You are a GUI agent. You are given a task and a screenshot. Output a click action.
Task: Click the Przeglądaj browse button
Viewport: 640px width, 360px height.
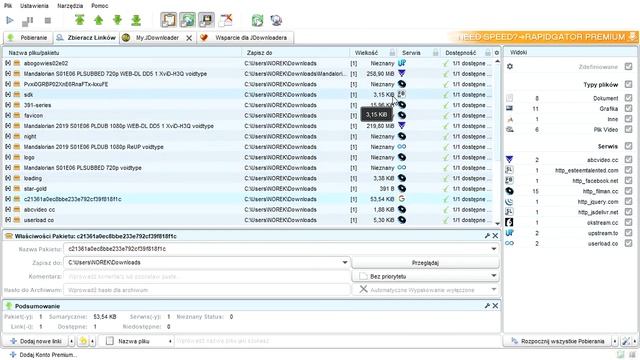pyautogui.click(x=425, y=262)
